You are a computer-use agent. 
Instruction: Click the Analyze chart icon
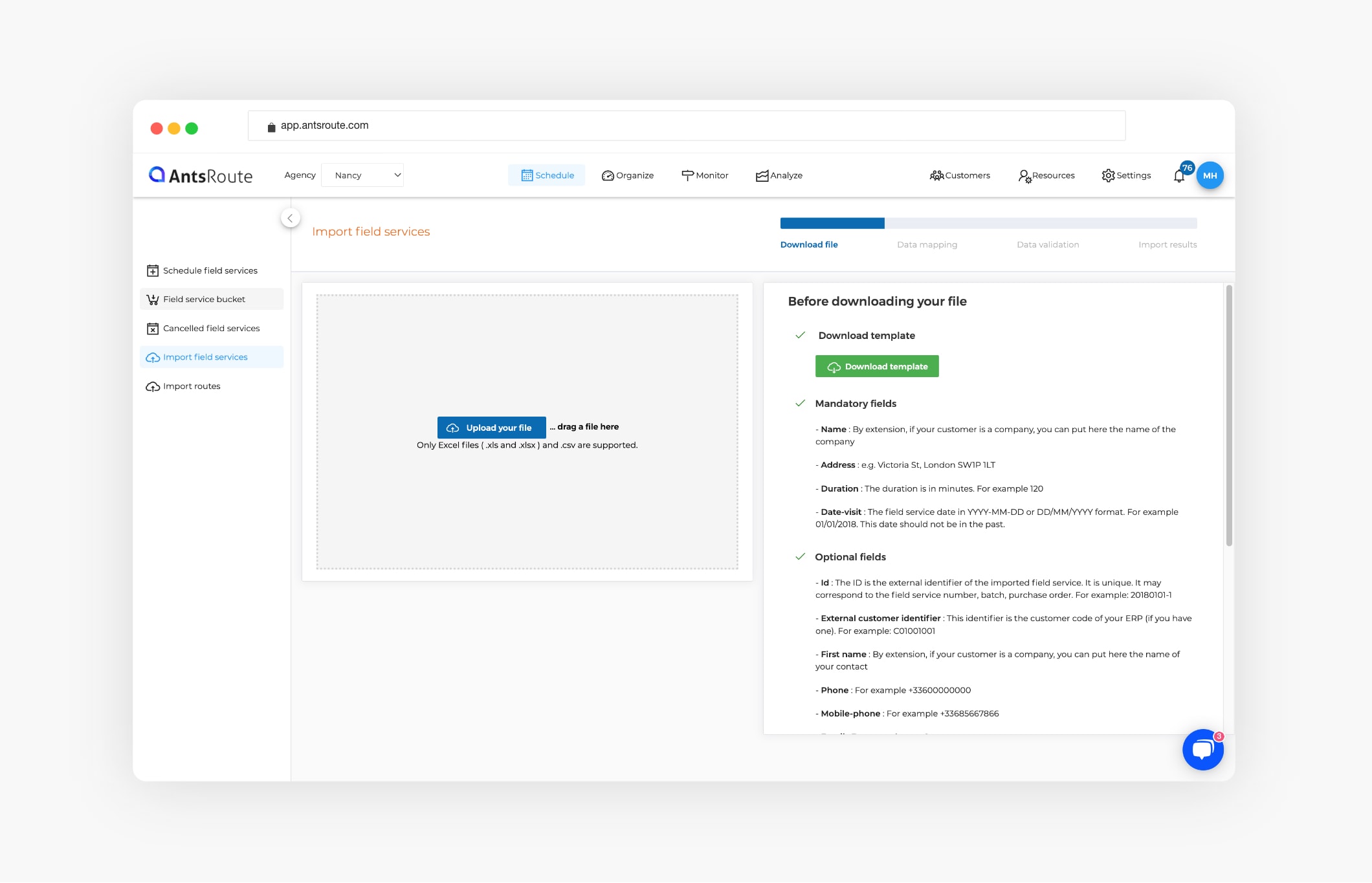(x=762, y=175)
